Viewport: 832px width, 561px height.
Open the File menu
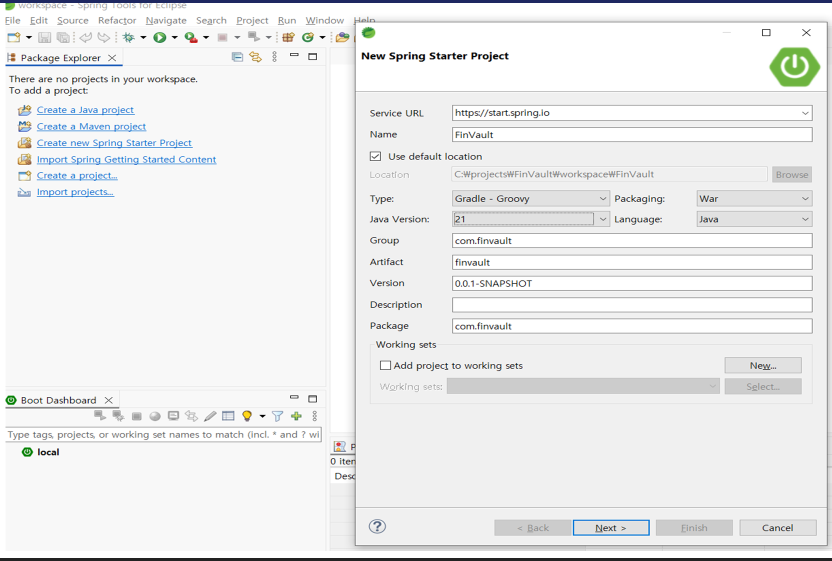13,20
